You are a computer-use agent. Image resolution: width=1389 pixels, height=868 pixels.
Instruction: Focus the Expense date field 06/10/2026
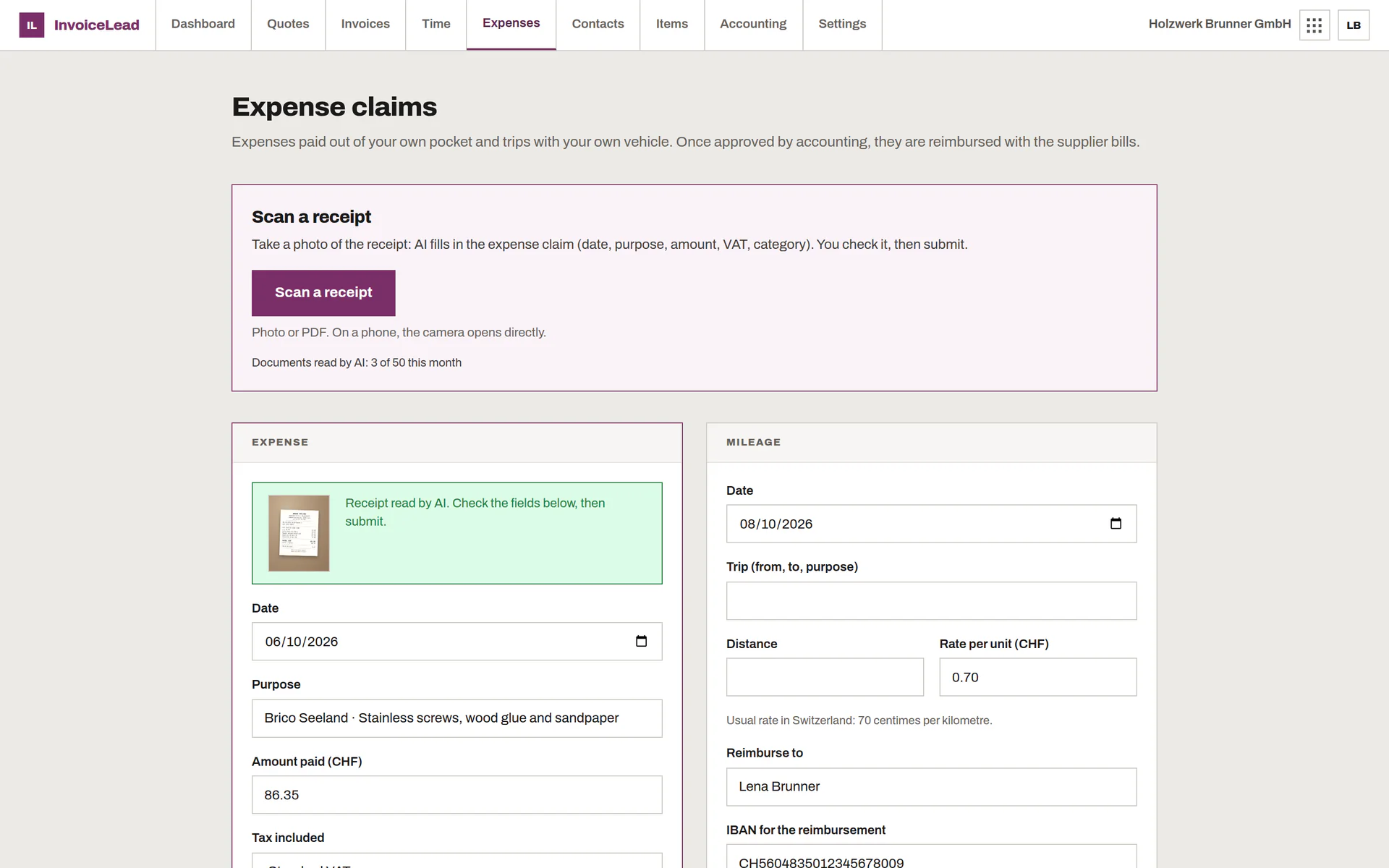[456, 642]
